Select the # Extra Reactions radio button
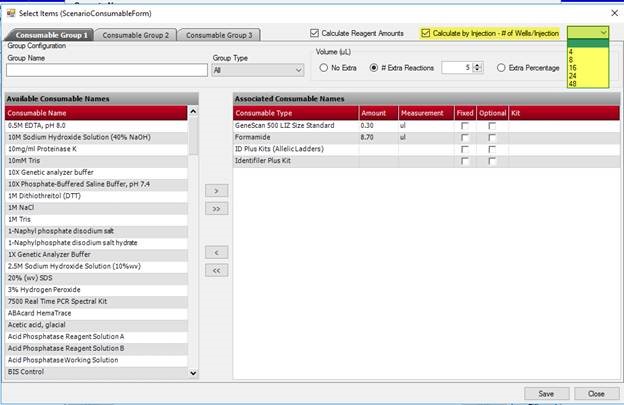Screen dimensions: 624x405 pyautogui.click(x=373, y=68)
